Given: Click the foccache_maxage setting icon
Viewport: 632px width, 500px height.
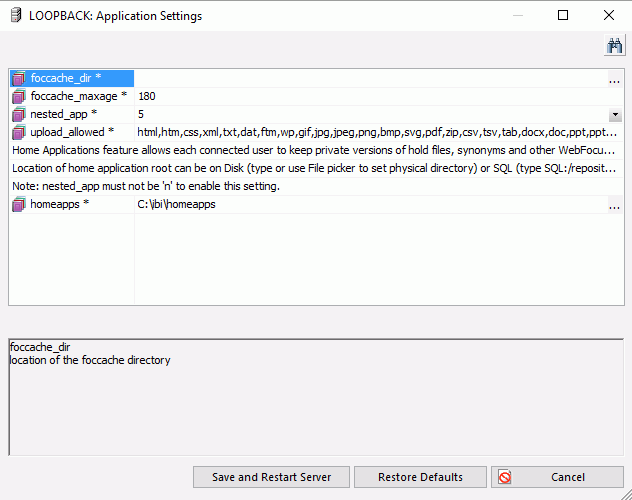Looking at the screenshot, I should coord(19,96).
